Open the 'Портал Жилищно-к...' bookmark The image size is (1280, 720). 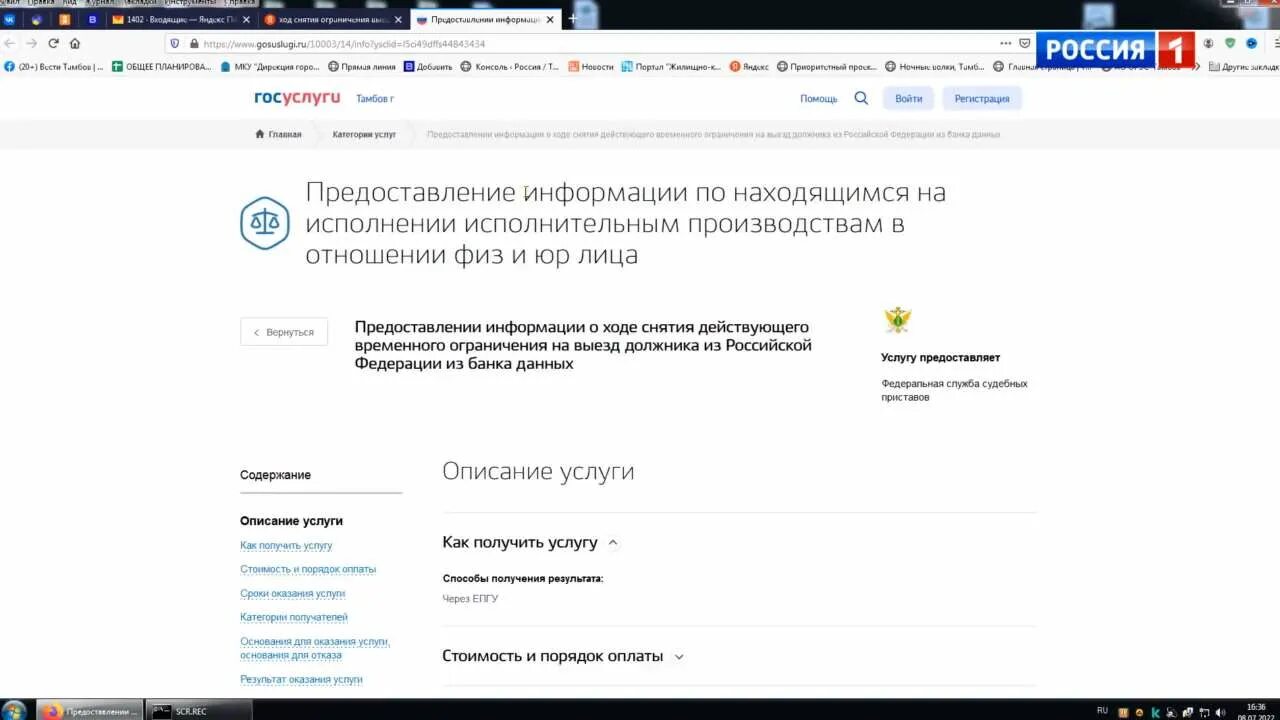(671, 67)
